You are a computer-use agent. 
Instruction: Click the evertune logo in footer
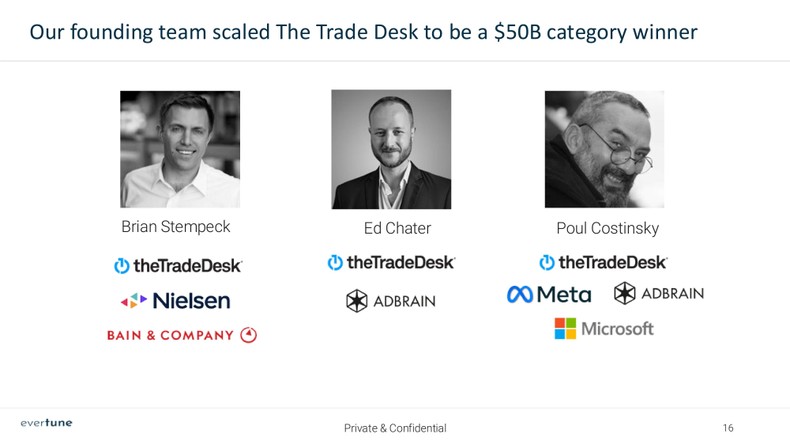coord(47,423)
